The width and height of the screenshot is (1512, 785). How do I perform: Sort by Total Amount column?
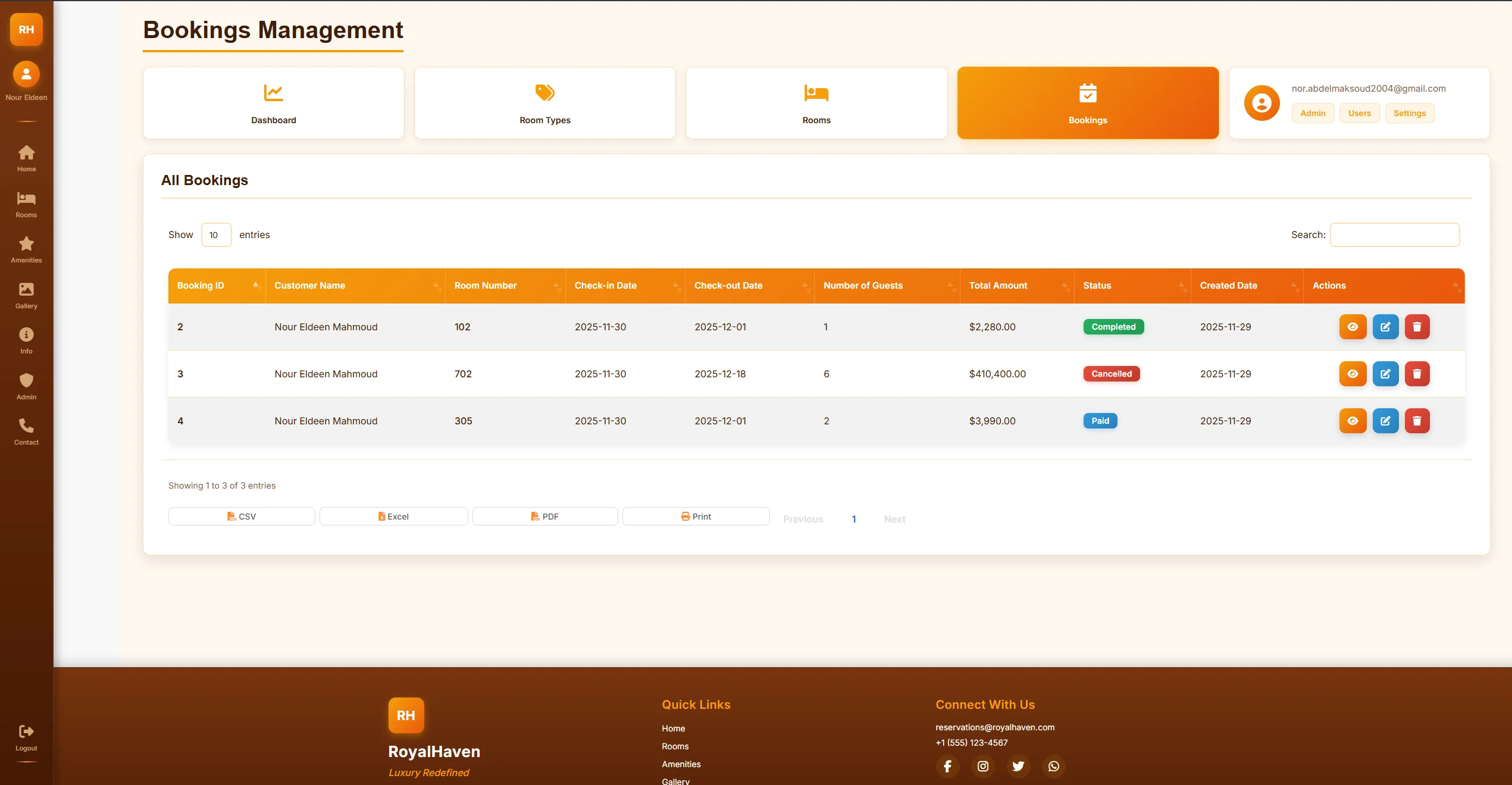tap(1017, 286)
